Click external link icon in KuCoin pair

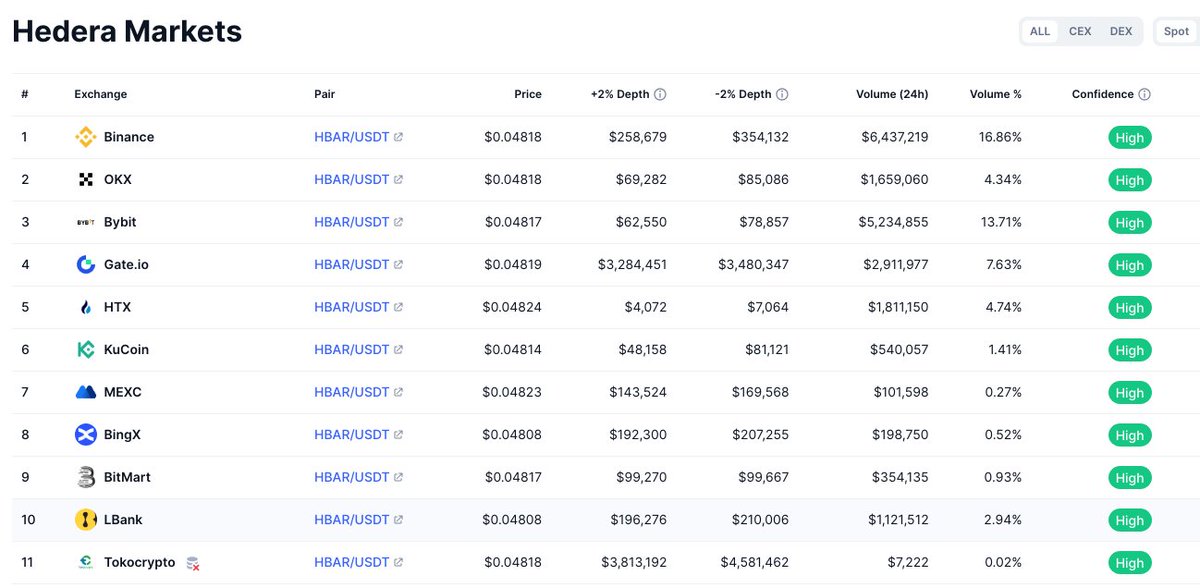(398, 350)
